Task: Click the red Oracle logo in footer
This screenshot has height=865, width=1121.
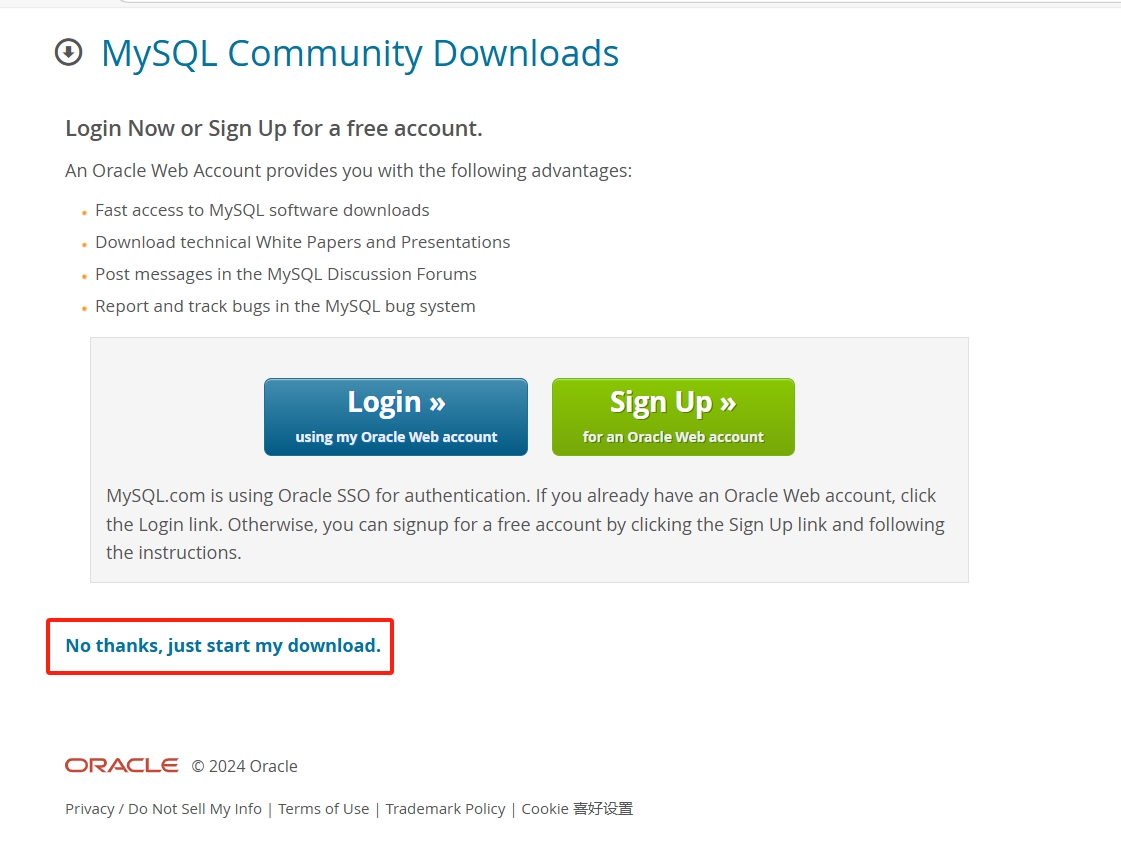Action: point(121,766)
